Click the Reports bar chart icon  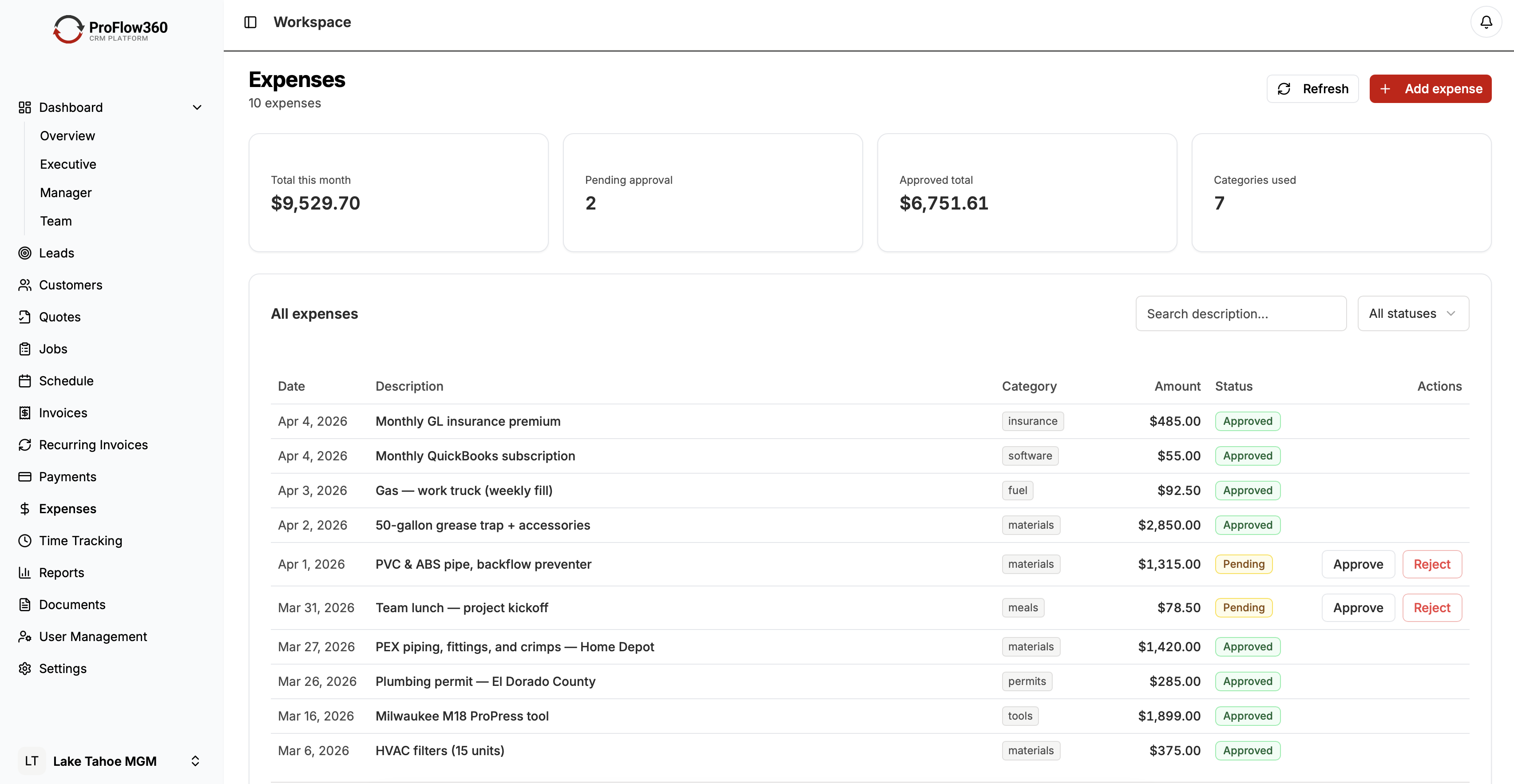tap(25, 572)
